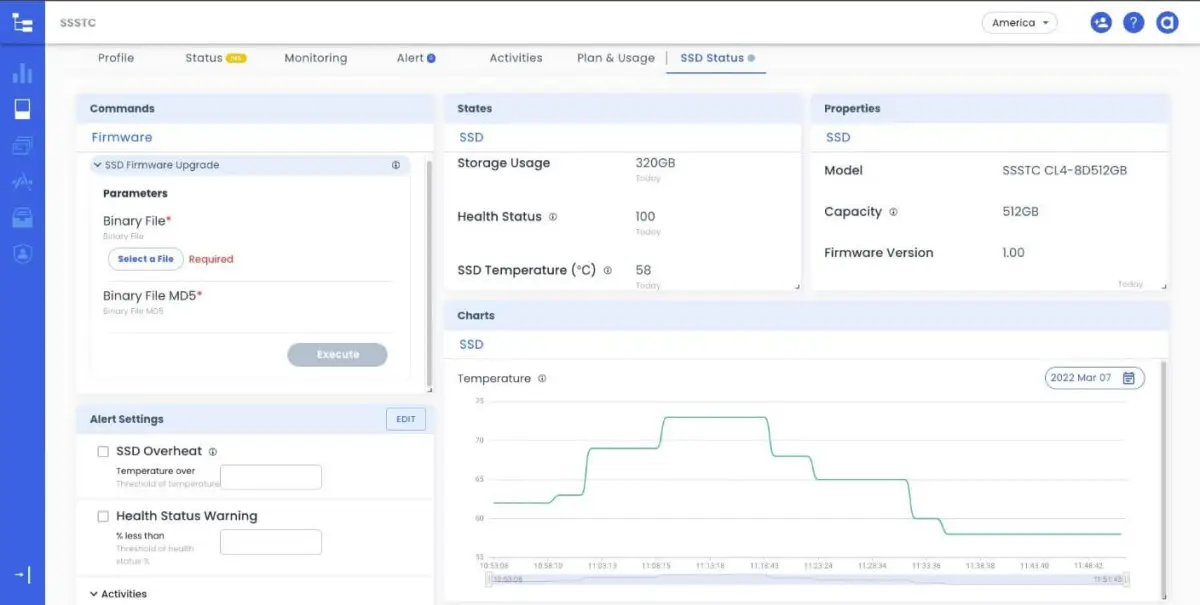Viewport: 1200px width, 605px height.
Task: Open the bar chart dashboard in sidebar
Action: point(22,73)
